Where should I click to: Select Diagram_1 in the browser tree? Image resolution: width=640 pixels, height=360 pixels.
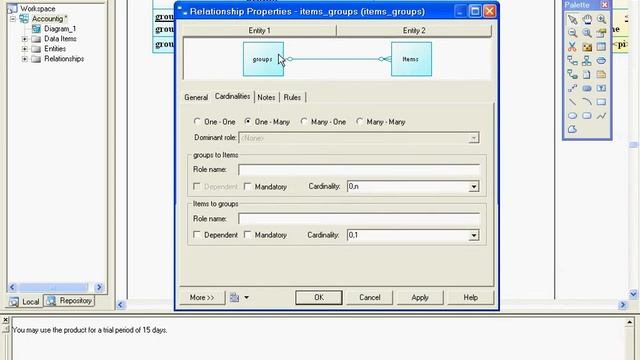click(60, 29)
